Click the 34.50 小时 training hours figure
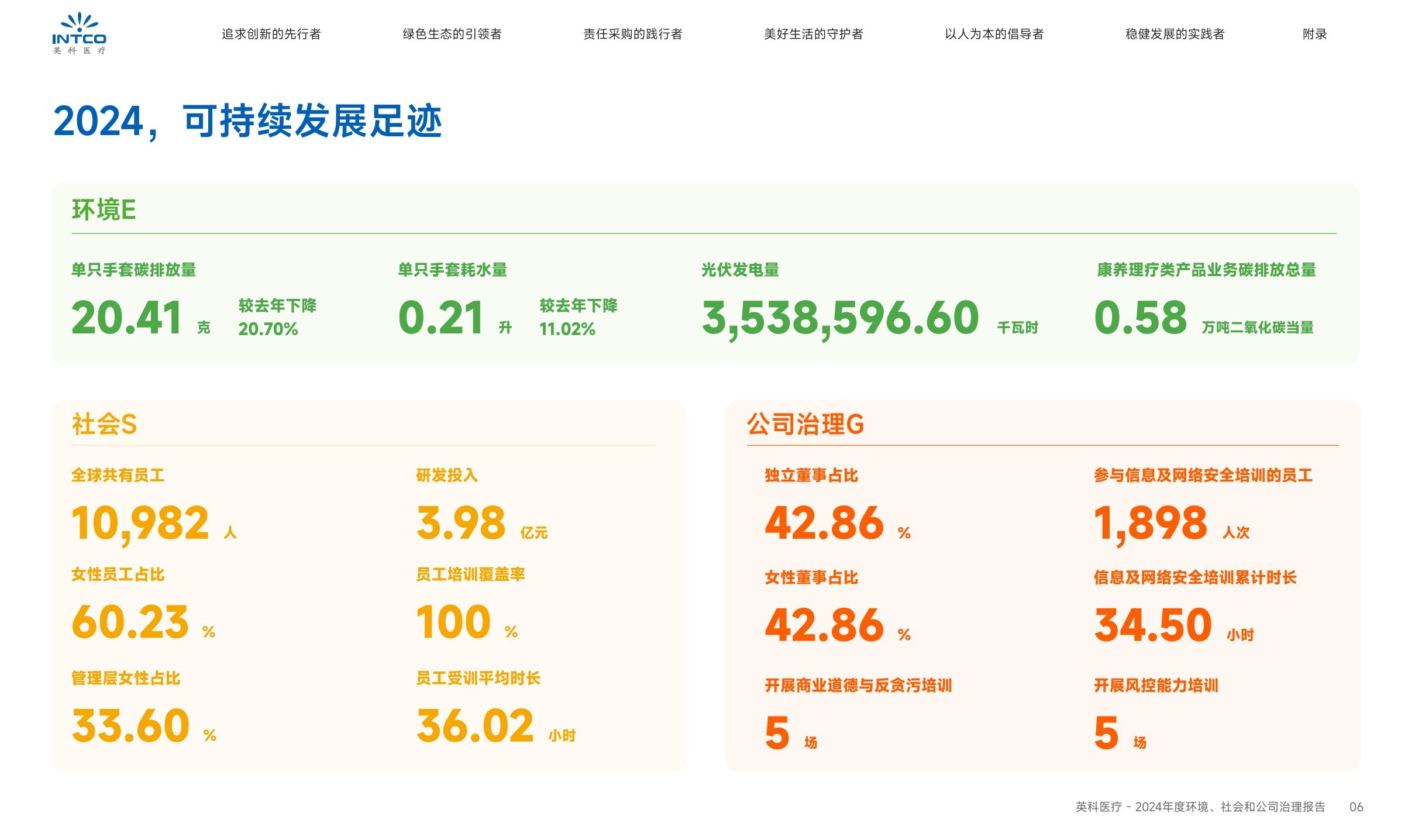Screen dimensions: 1415x840 tap(1152, 625)
